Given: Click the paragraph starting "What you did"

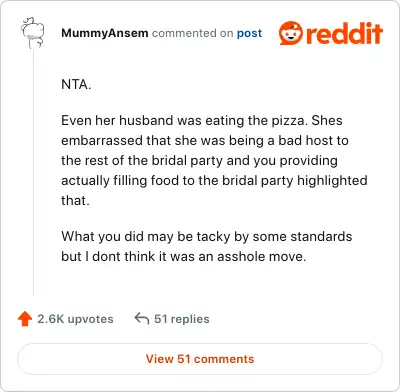Looking at the screenshot, I should point(207,246).
